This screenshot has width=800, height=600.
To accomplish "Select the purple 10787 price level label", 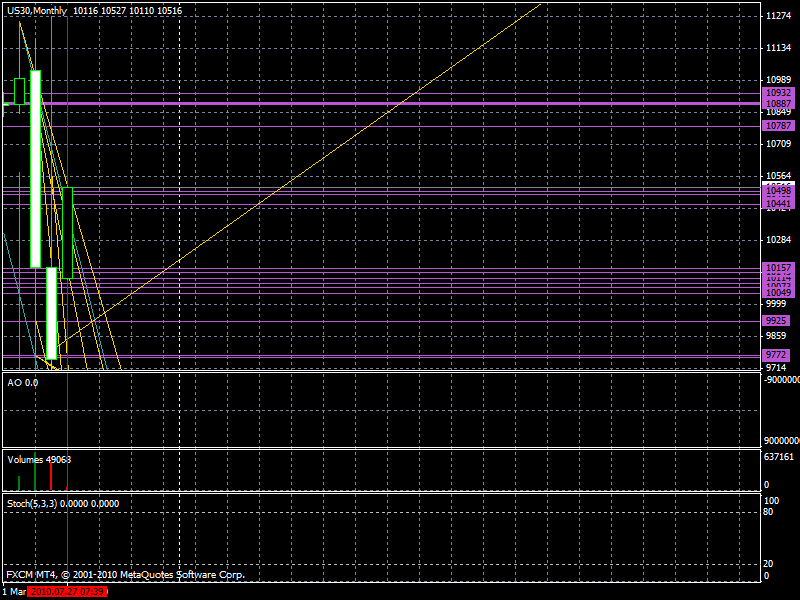I will (778, 126).
